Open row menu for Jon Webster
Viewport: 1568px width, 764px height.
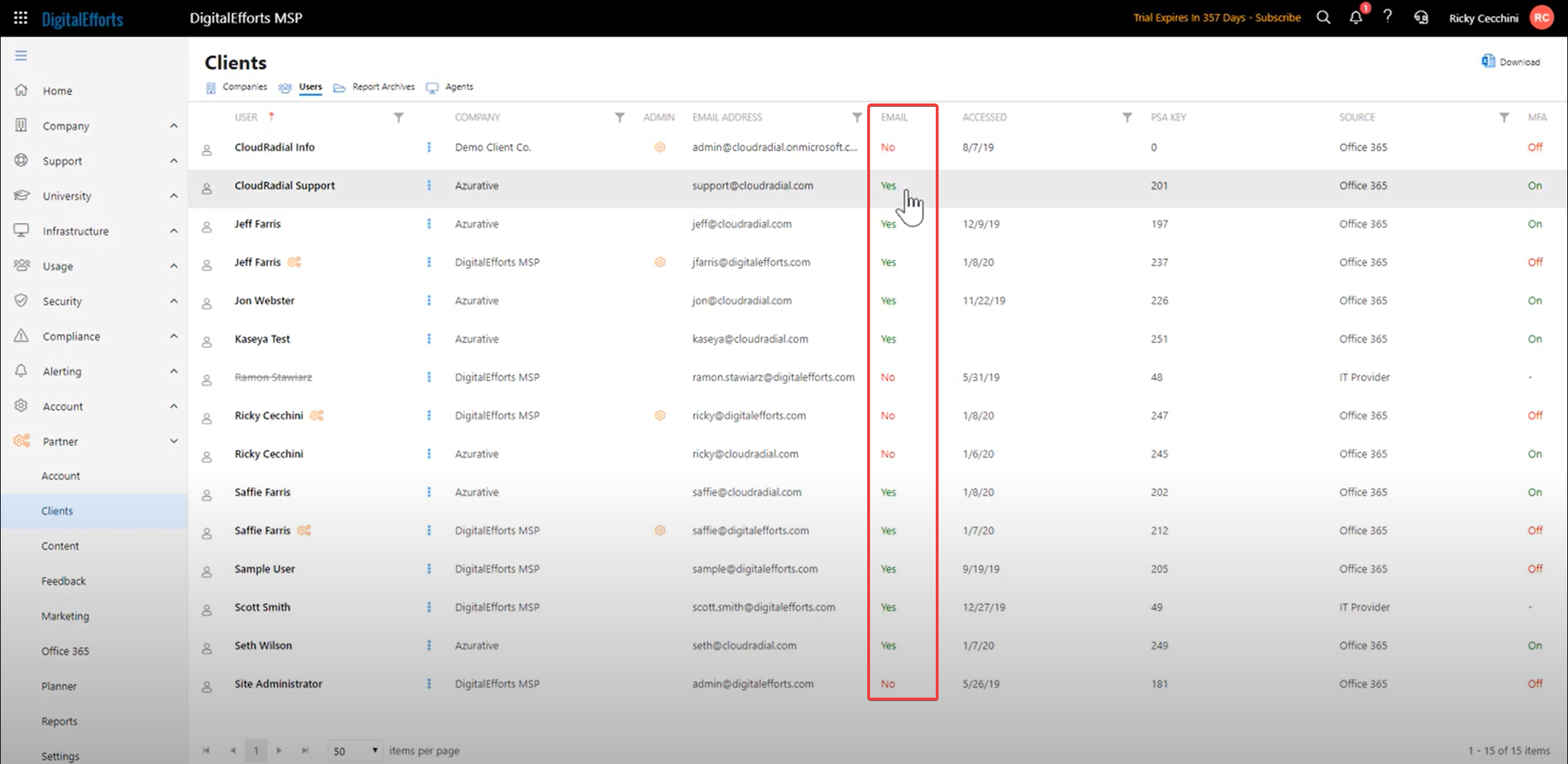[x=429, y=301]
